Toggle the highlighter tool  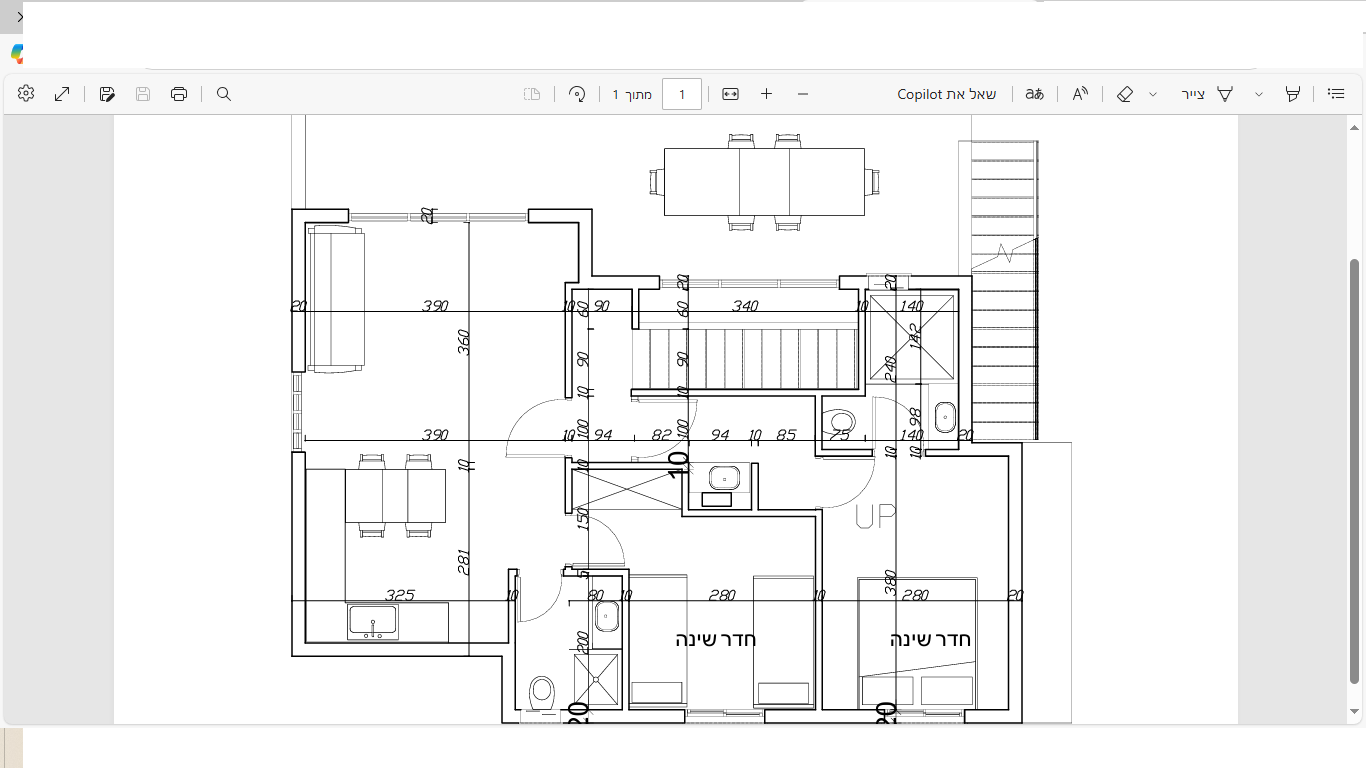click(x=1293, y=94)
